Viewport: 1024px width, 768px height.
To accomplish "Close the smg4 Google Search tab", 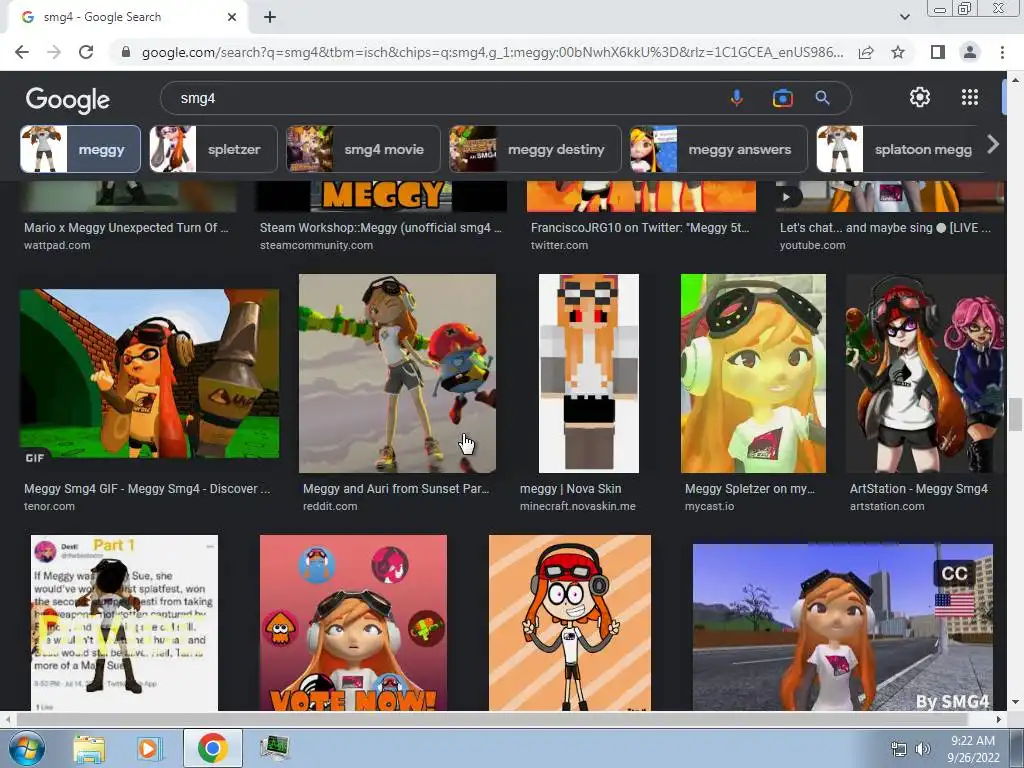I will (x=232, y=17).
